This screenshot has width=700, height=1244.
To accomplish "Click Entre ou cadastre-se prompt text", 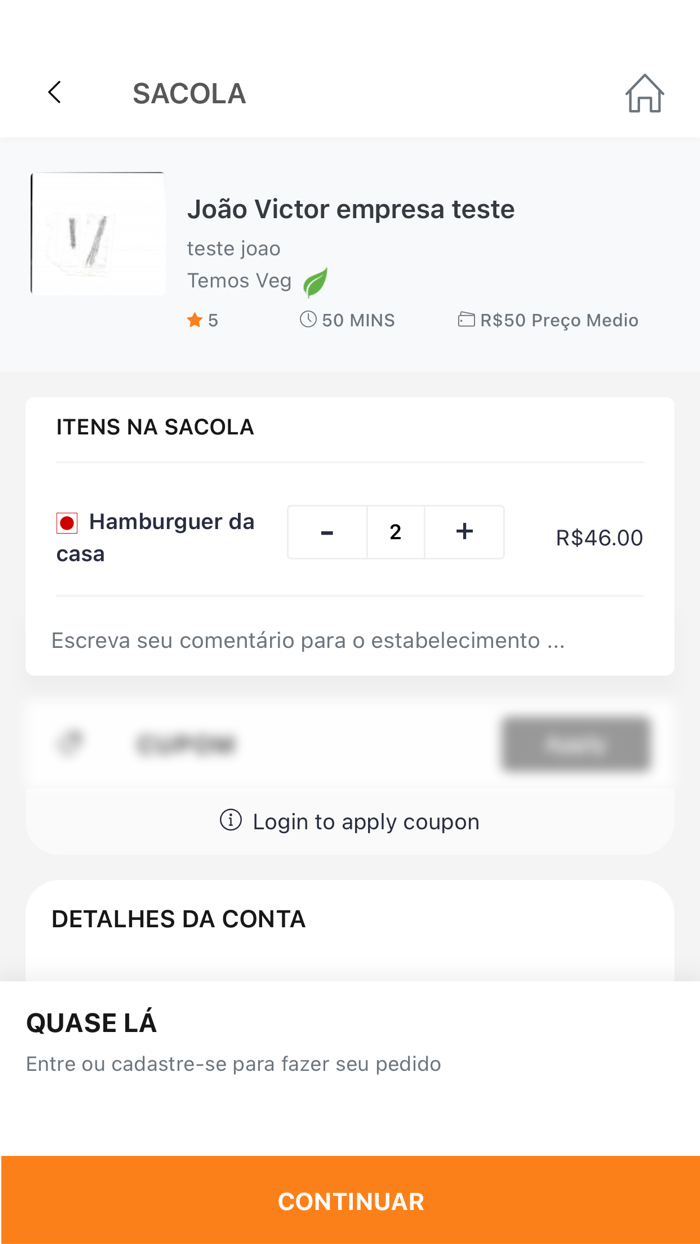I will [231, 1063].
